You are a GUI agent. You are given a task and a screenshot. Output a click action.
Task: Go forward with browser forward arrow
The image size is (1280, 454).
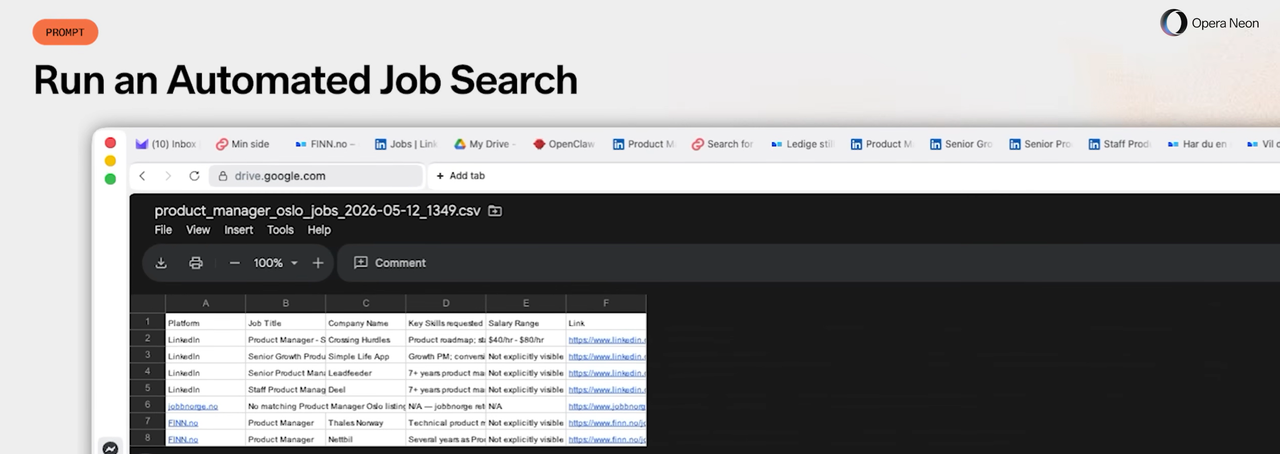tap(168, 176)
